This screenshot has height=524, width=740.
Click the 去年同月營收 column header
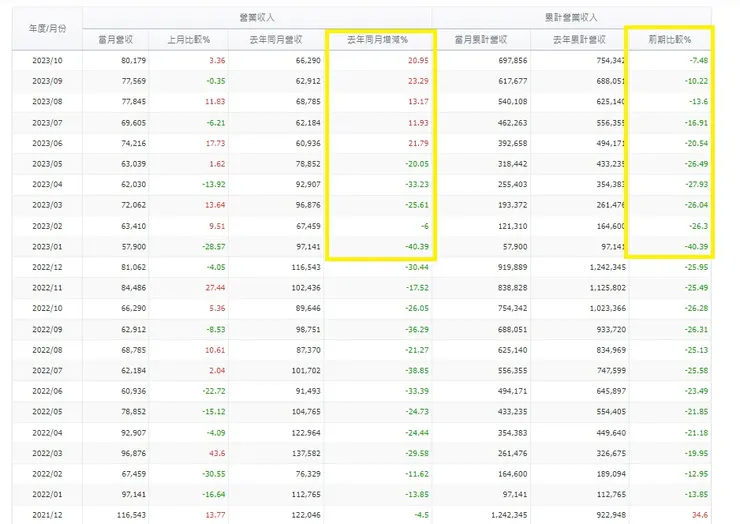click(x=276, y=40)
